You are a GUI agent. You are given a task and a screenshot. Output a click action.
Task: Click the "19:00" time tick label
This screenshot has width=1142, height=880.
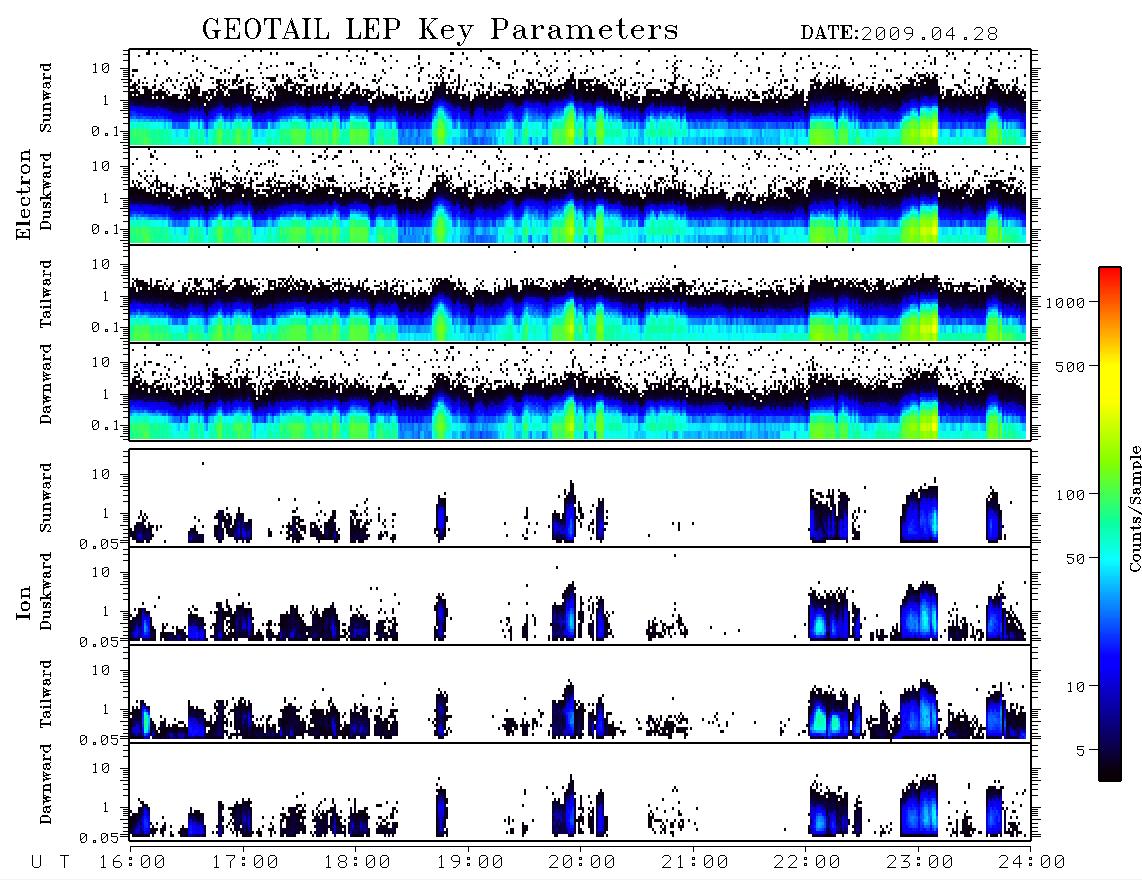click(x=470, y=863)
